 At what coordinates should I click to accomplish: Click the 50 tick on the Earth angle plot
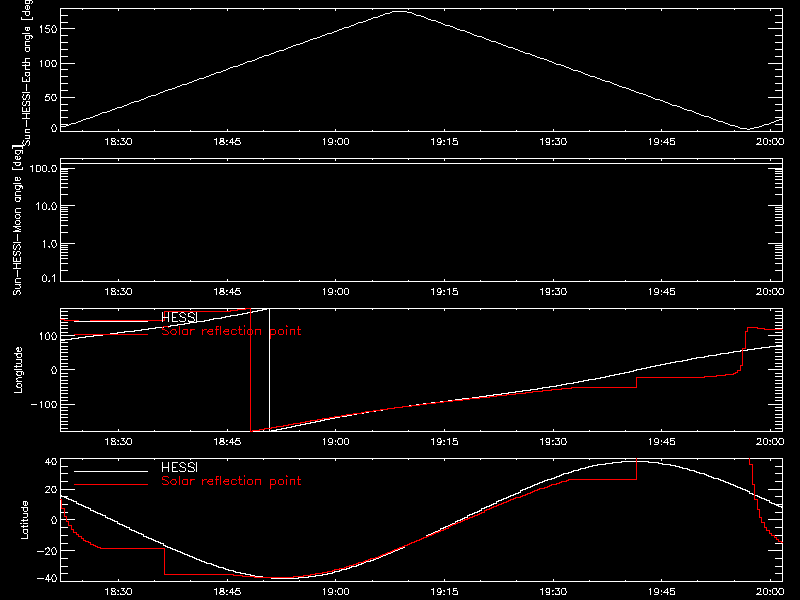point(51,97)
